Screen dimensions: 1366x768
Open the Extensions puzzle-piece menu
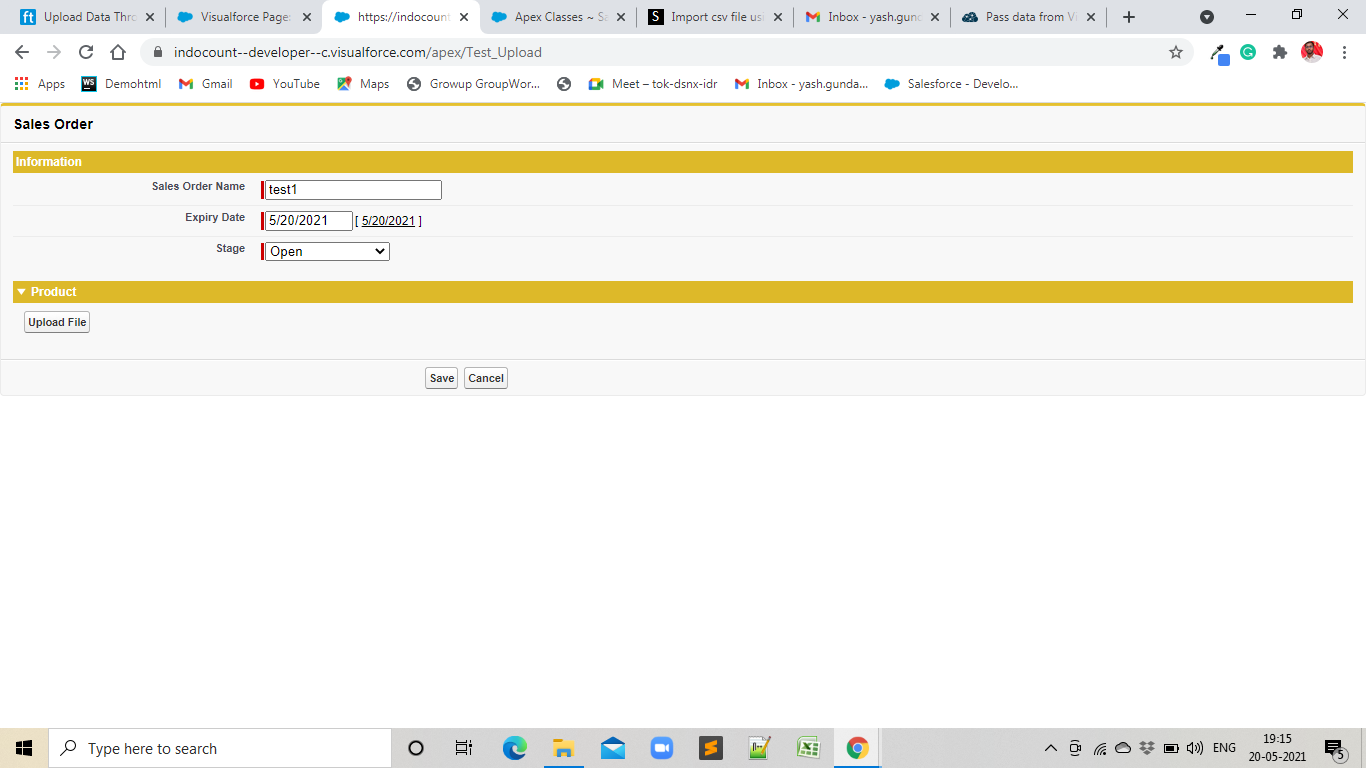[1279, 52]
